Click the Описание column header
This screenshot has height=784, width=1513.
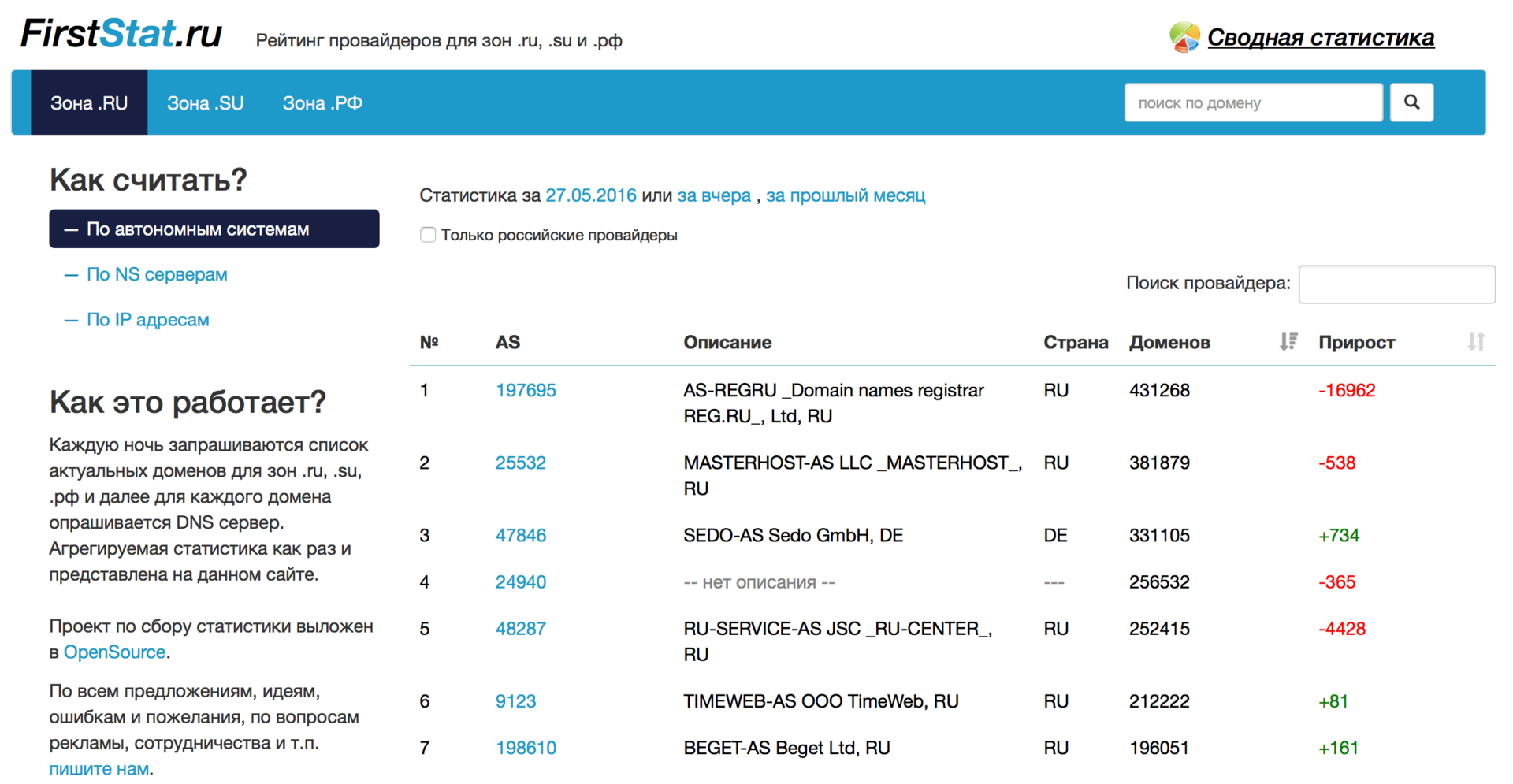[x=727, y=342]
